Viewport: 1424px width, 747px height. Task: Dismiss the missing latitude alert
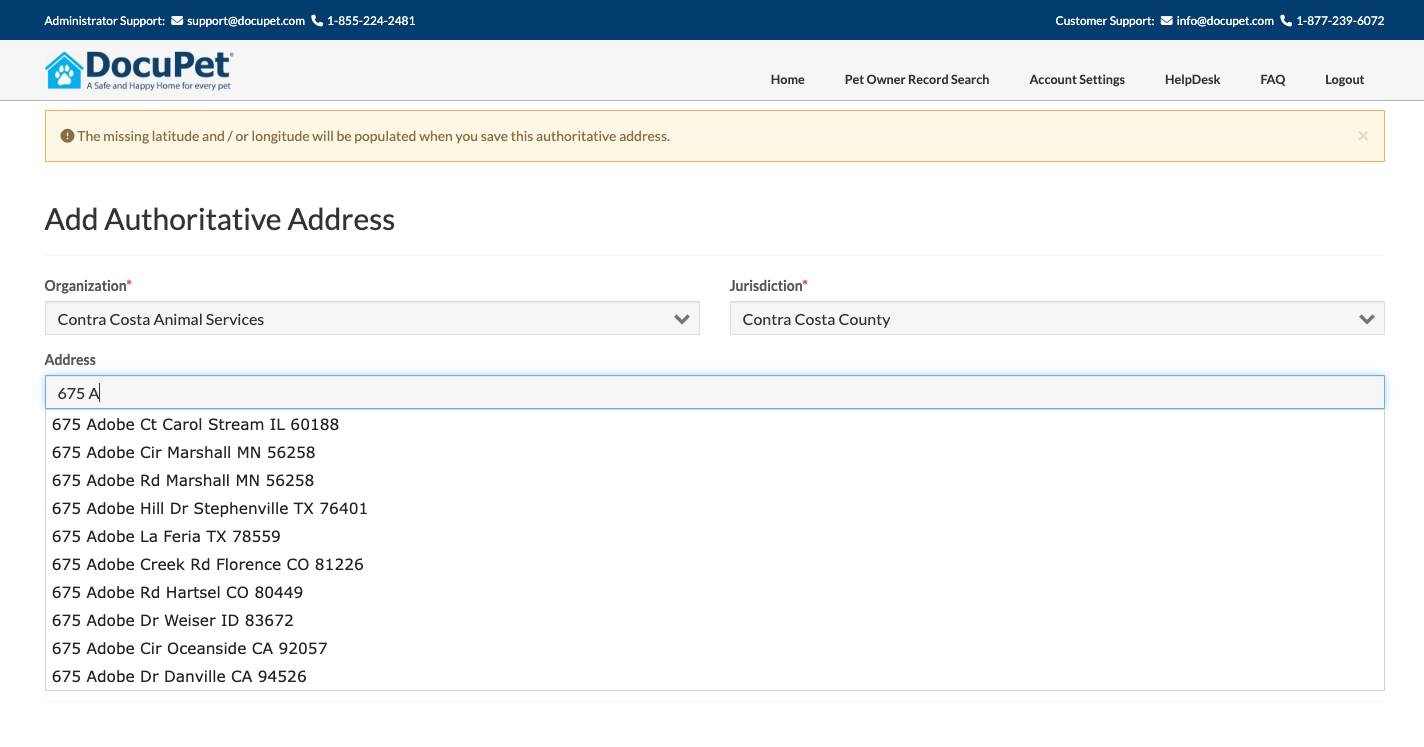1363,136
